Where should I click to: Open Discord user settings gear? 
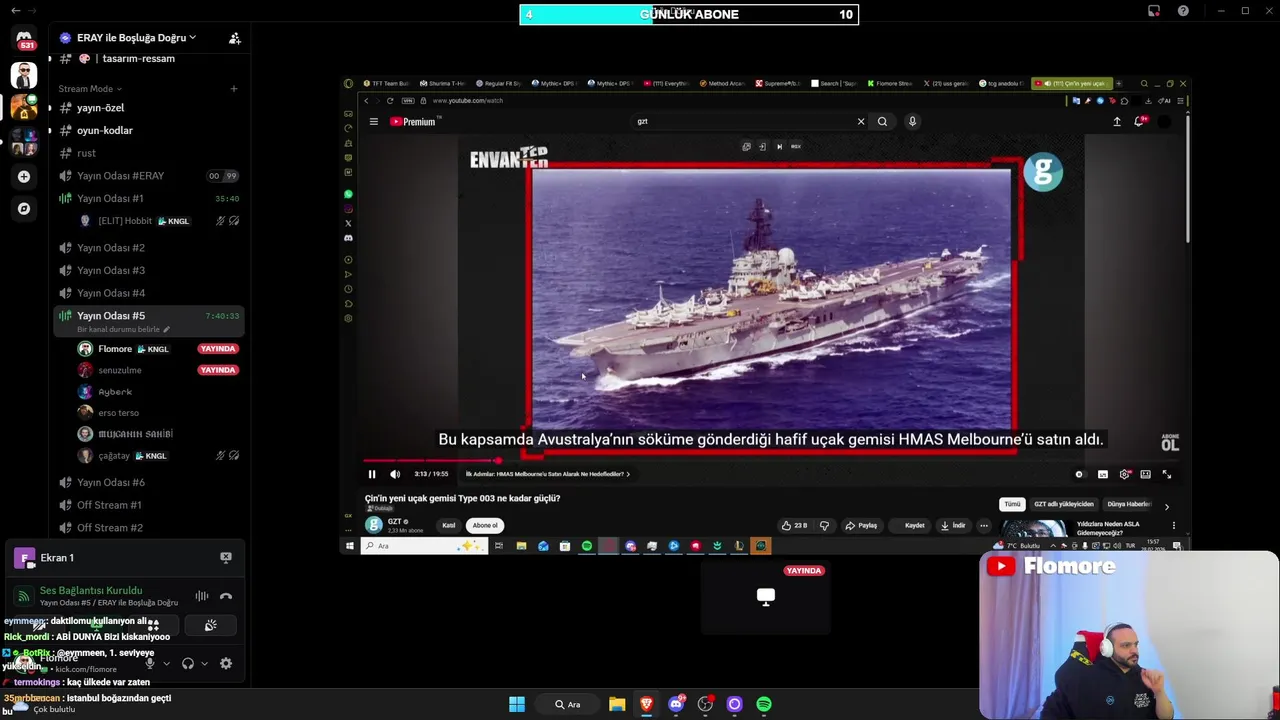click(x=226, y=663)
